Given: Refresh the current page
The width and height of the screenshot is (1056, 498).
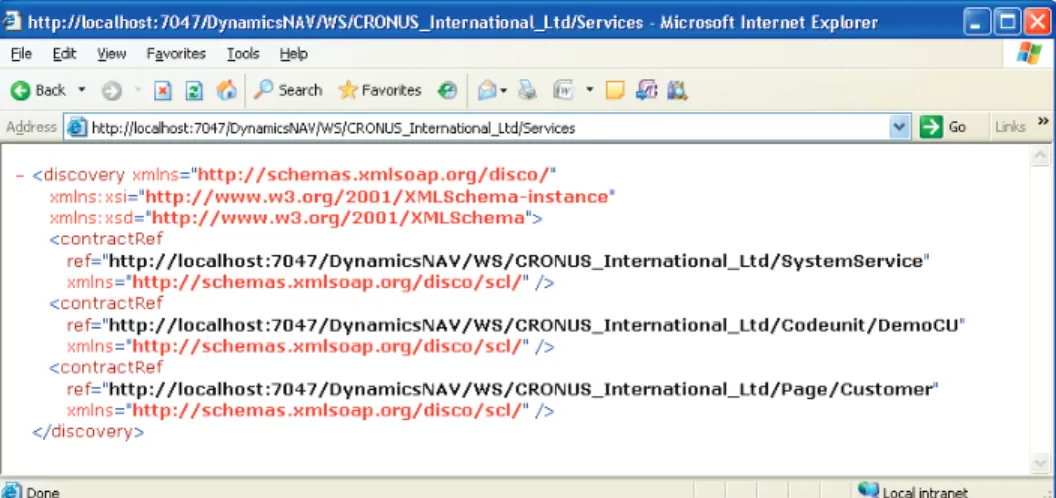Looking at the screenshot, I should 194,90.
